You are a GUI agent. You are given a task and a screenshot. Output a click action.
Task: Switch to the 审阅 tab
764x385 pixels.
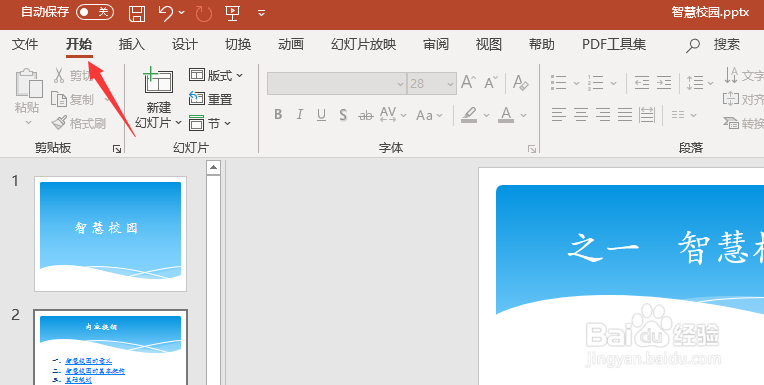tap(436, 44)
